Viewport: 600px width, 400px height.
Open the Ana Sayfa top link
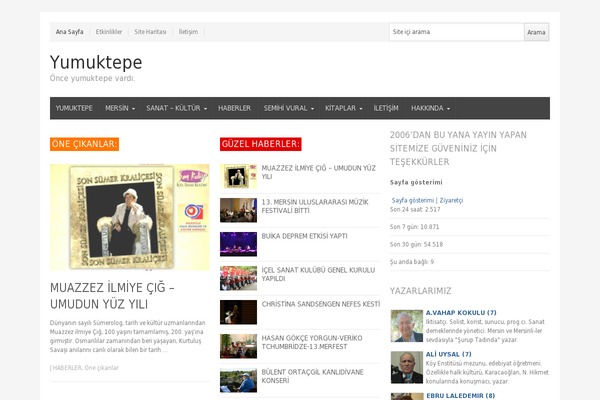[69, 32]
